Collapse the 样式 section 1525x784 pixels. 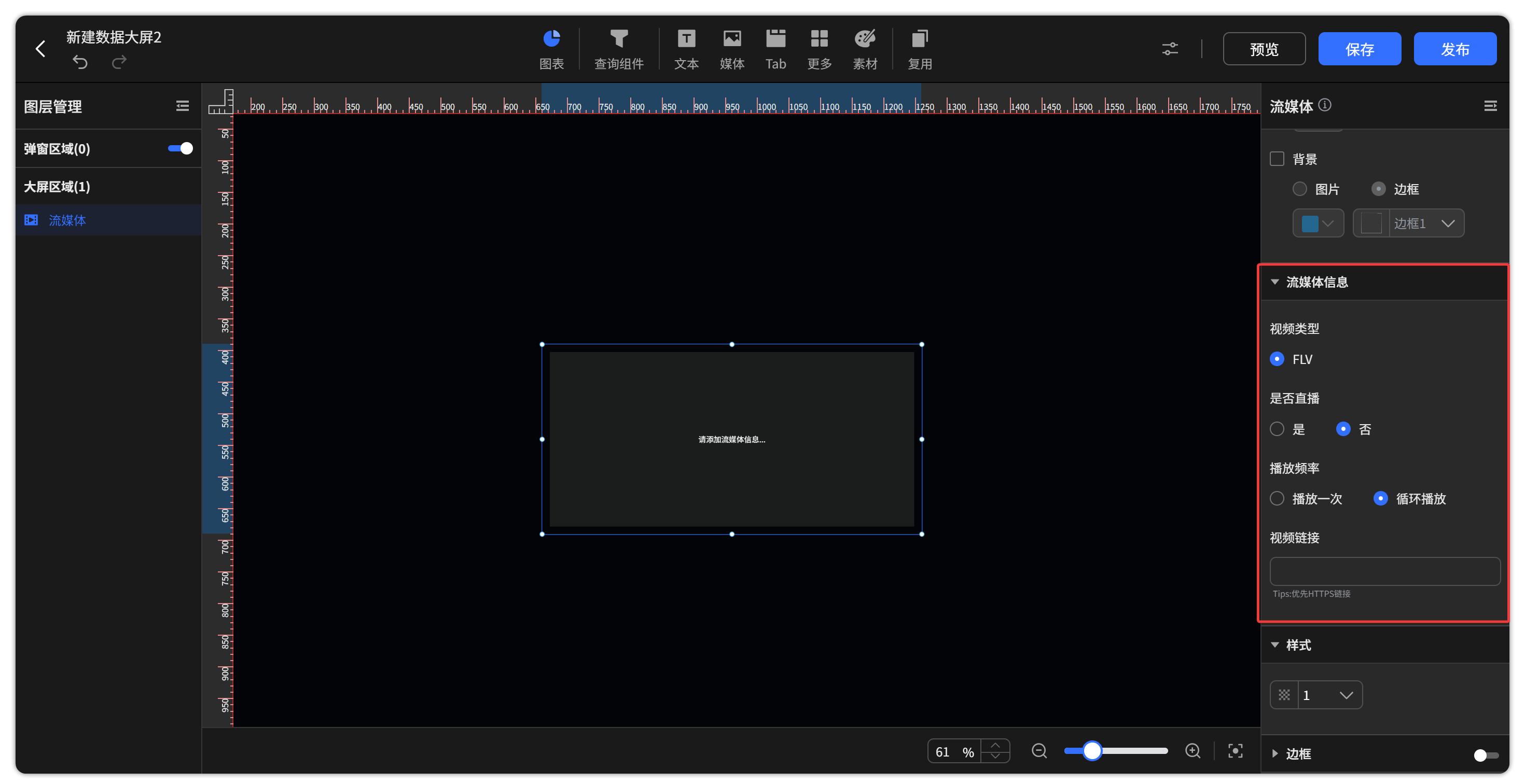click(1274, 645)
